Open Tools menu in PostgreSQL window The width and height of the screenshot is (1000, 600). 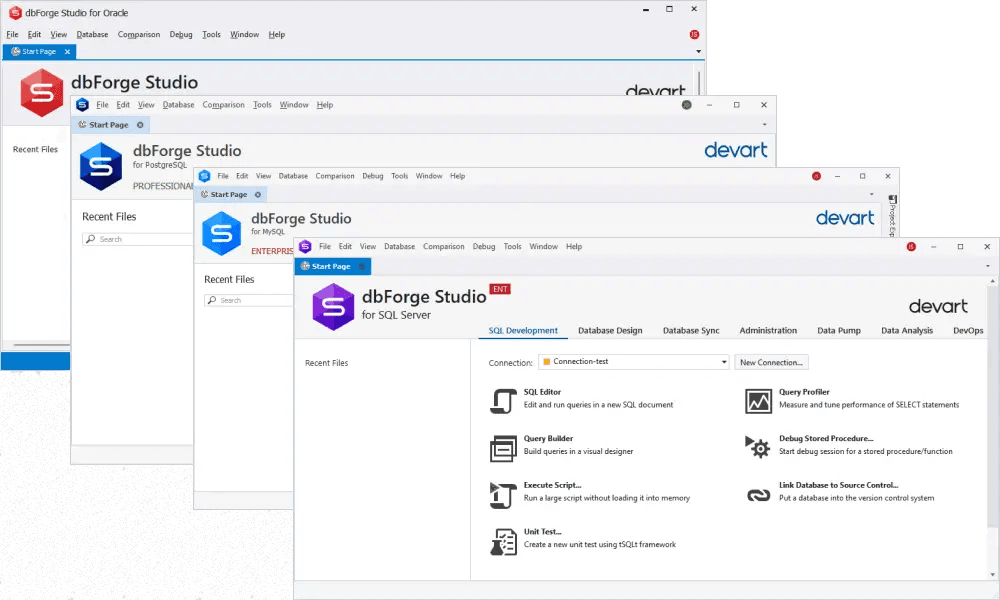tap(261, 105)
